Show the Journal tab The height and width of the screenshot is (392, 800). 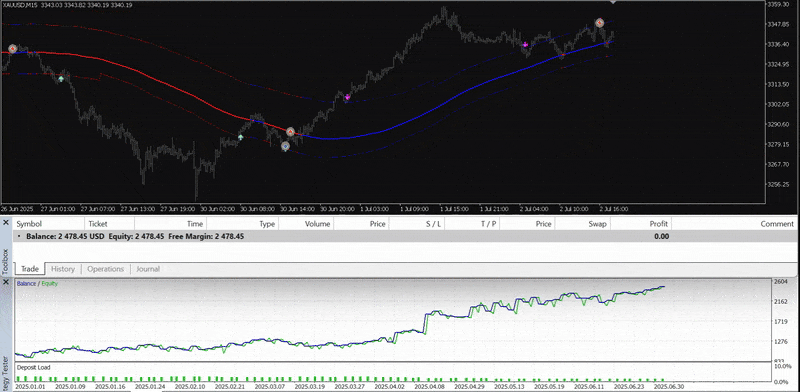pos(148,269)
